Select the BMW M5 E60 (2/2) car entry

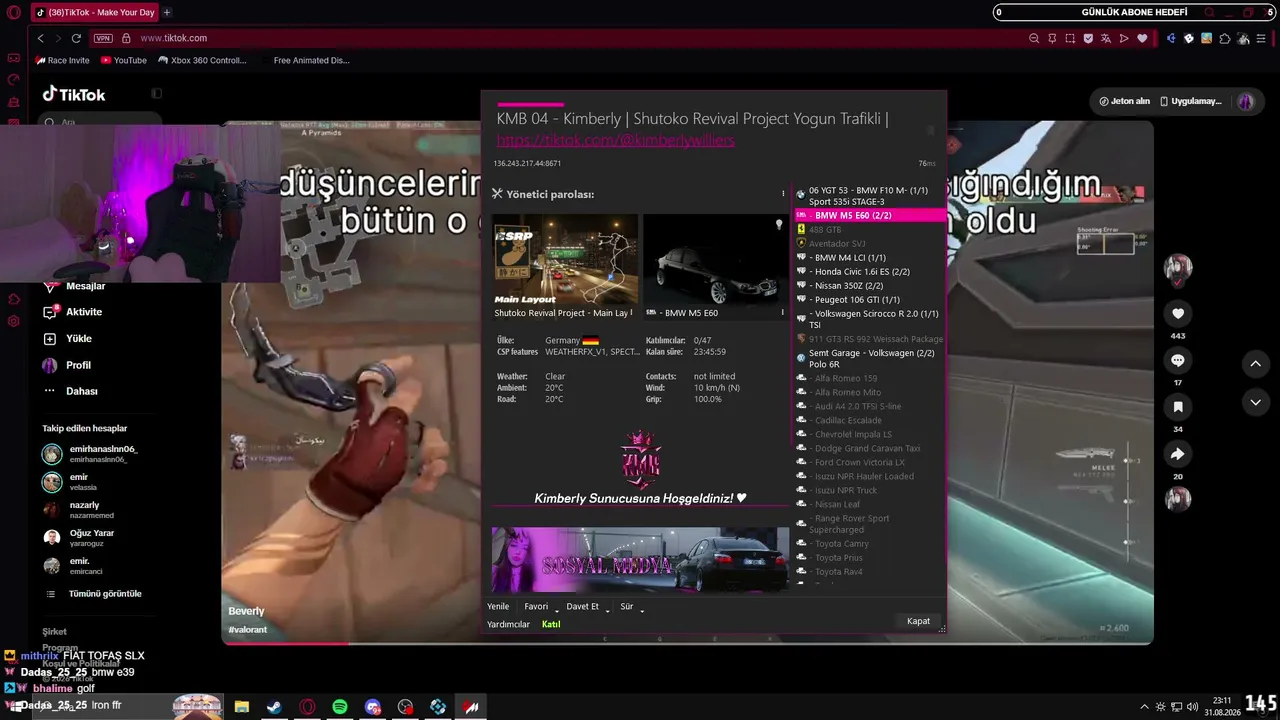click(x=869, y=215)
